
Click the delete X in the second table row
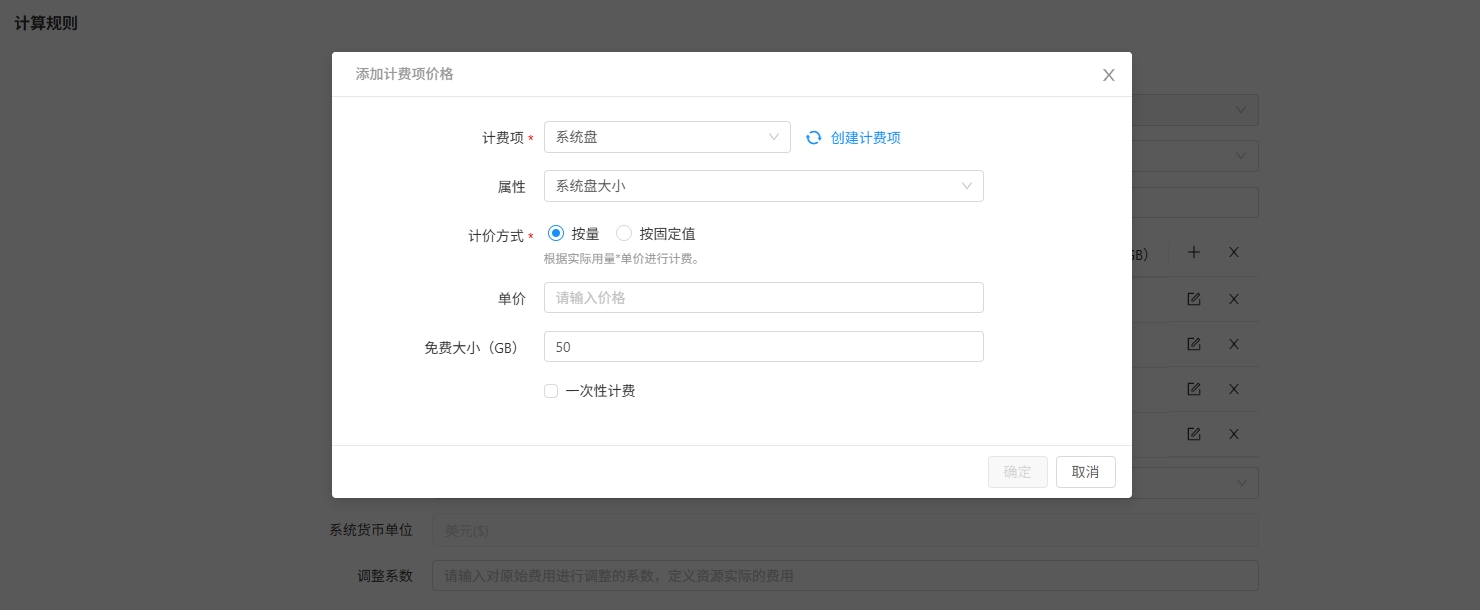pos(1234,344)
